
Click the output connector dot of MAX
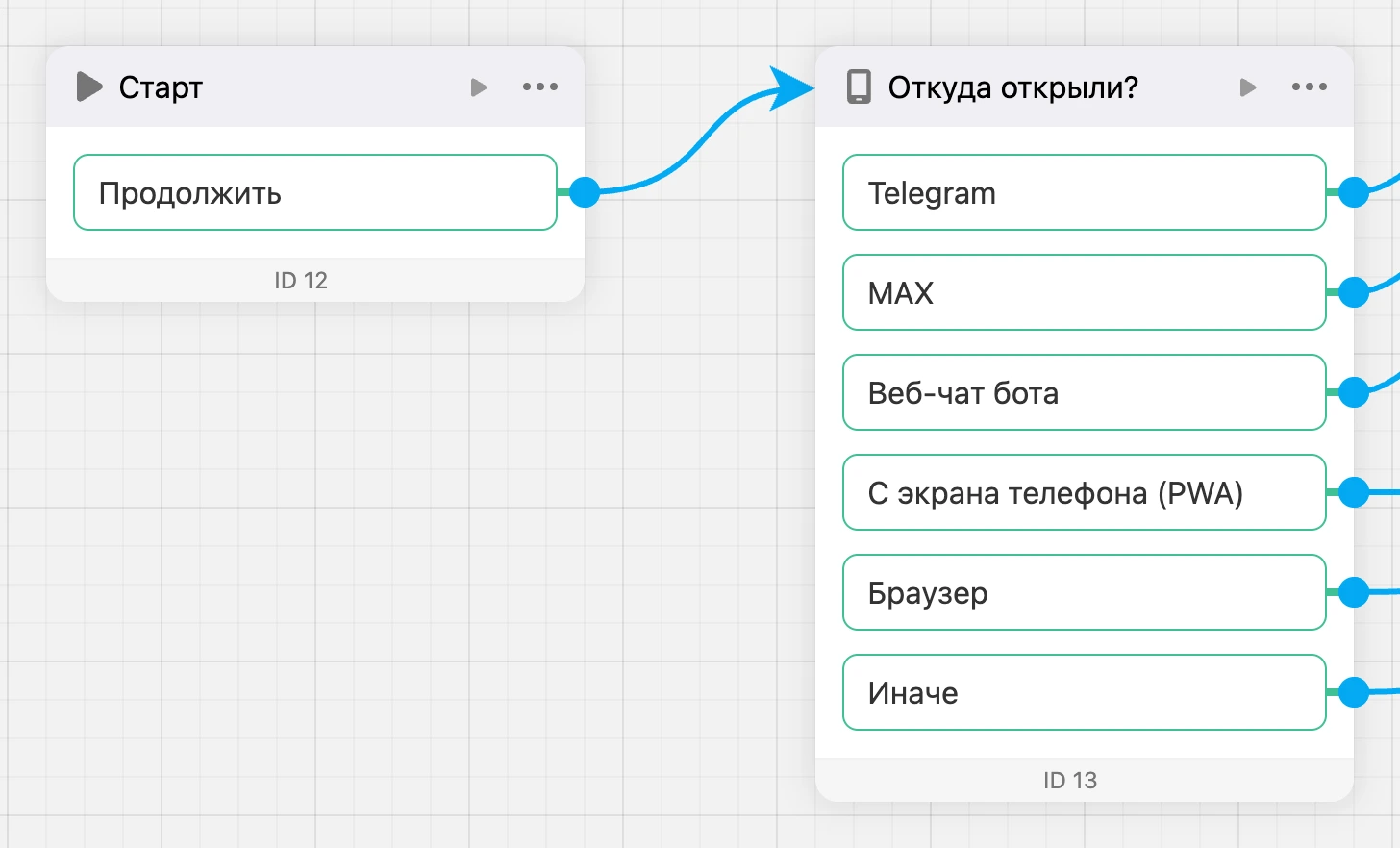pyautogui.click(x=1354, y=292)
